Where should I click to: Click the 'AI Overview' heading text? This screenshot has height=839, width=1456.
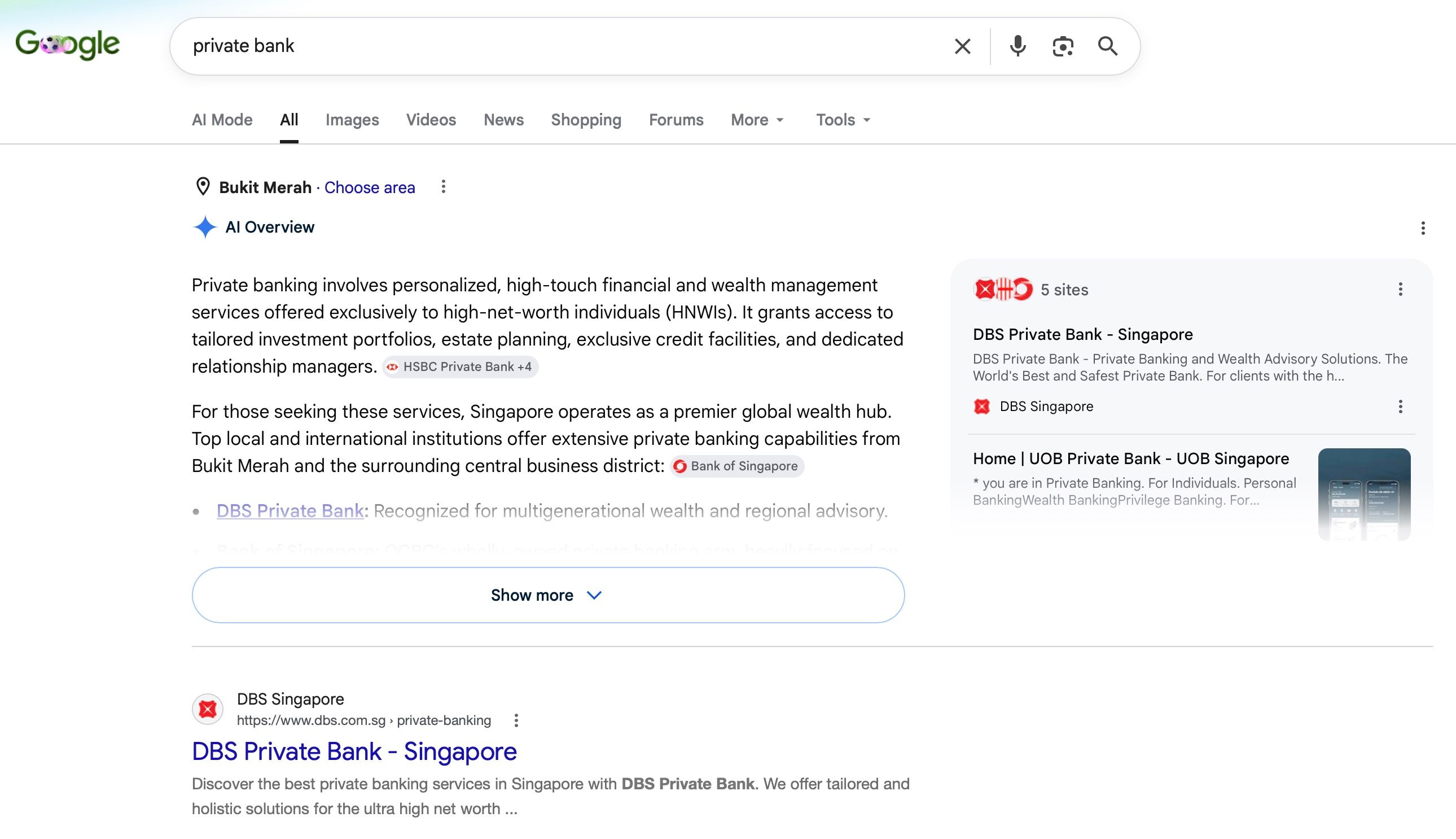(x=270, y=227)
